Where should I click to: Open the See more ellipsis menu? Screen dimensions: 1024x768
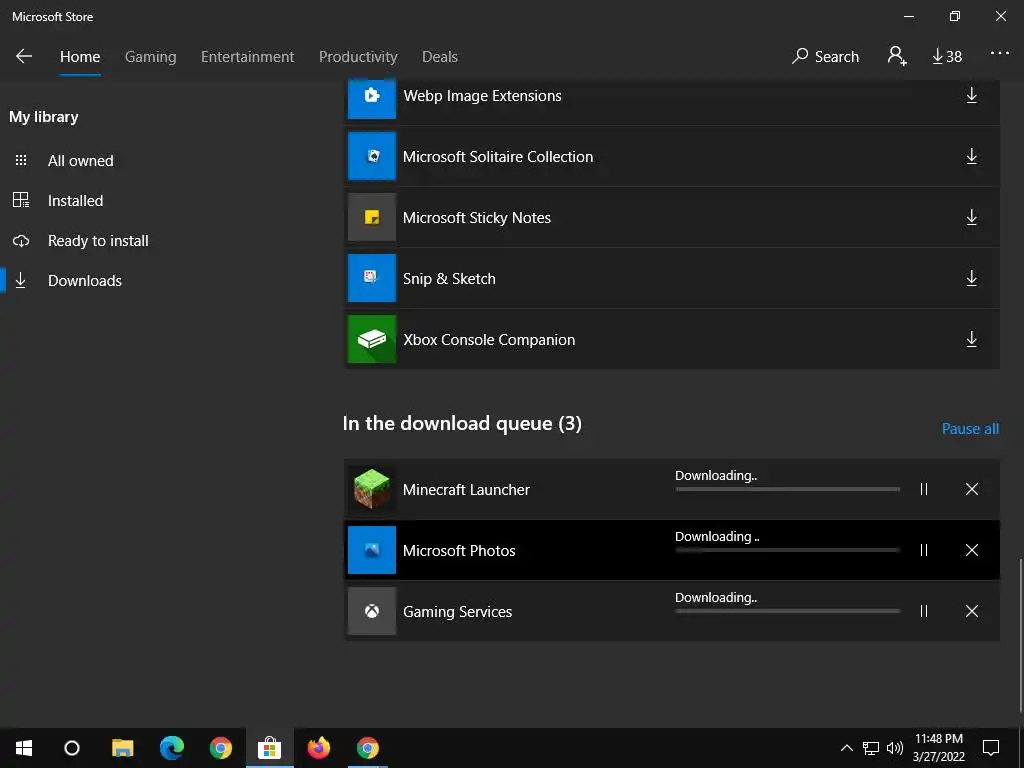1000,54
